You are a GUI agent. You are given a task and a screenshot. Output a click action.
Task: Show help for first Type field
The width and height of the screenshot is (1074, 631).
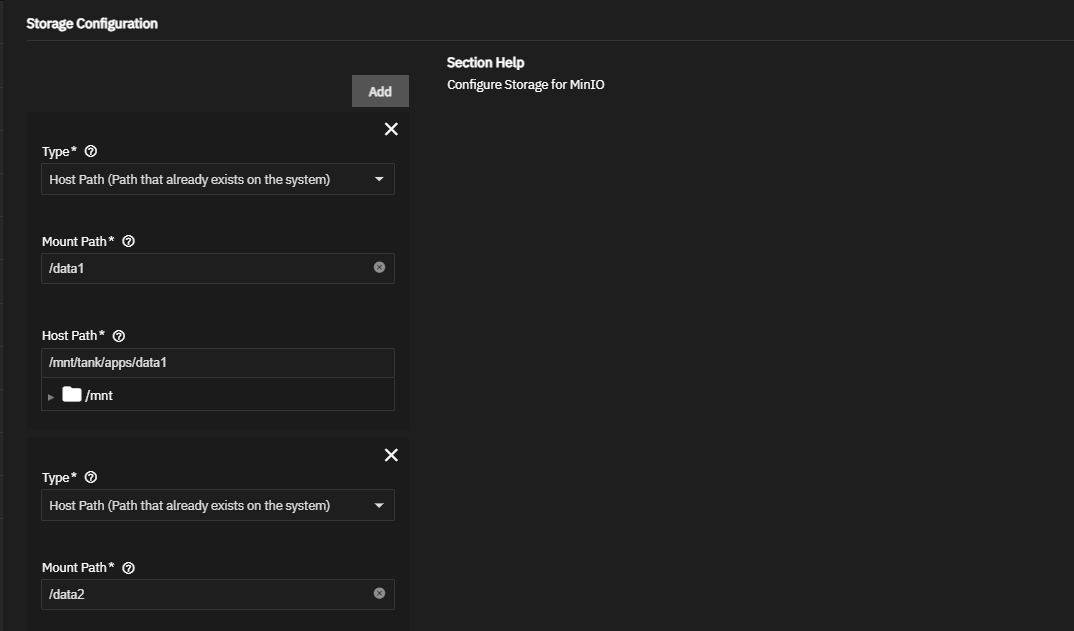(x=91, y=152)
